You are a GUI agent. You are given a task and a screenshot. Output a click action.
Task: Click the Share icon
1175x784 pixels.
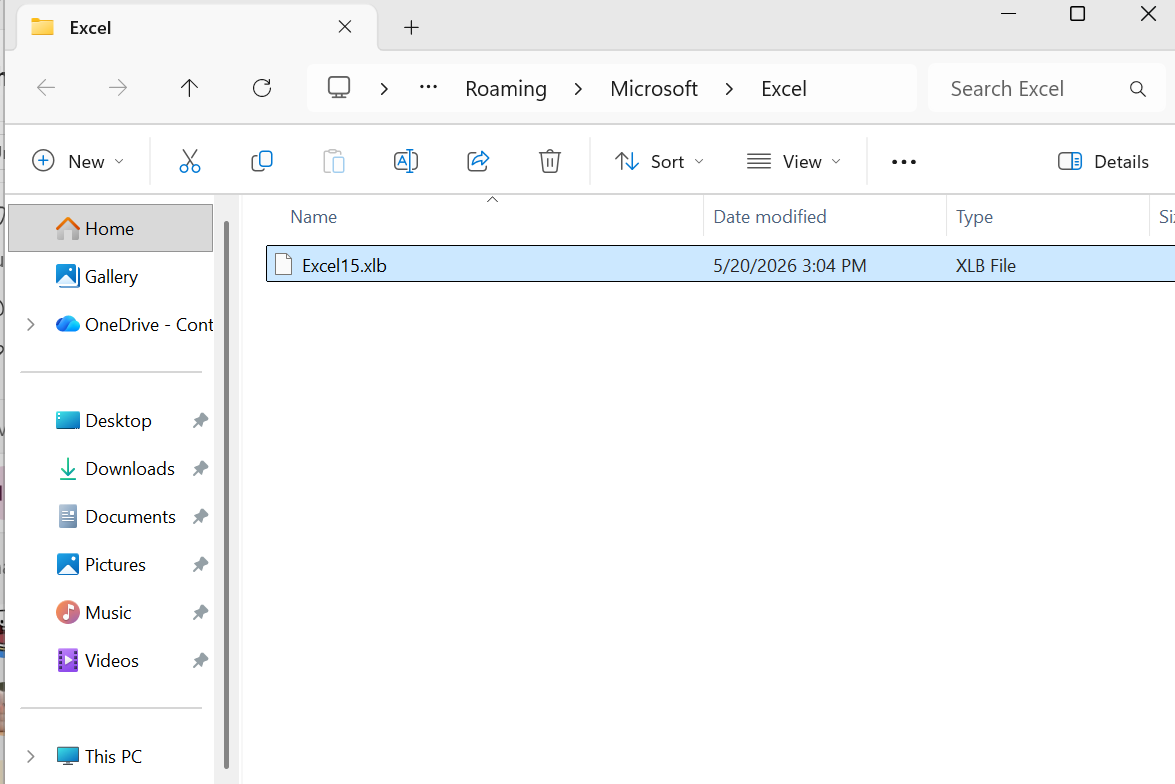pos(477,161)
